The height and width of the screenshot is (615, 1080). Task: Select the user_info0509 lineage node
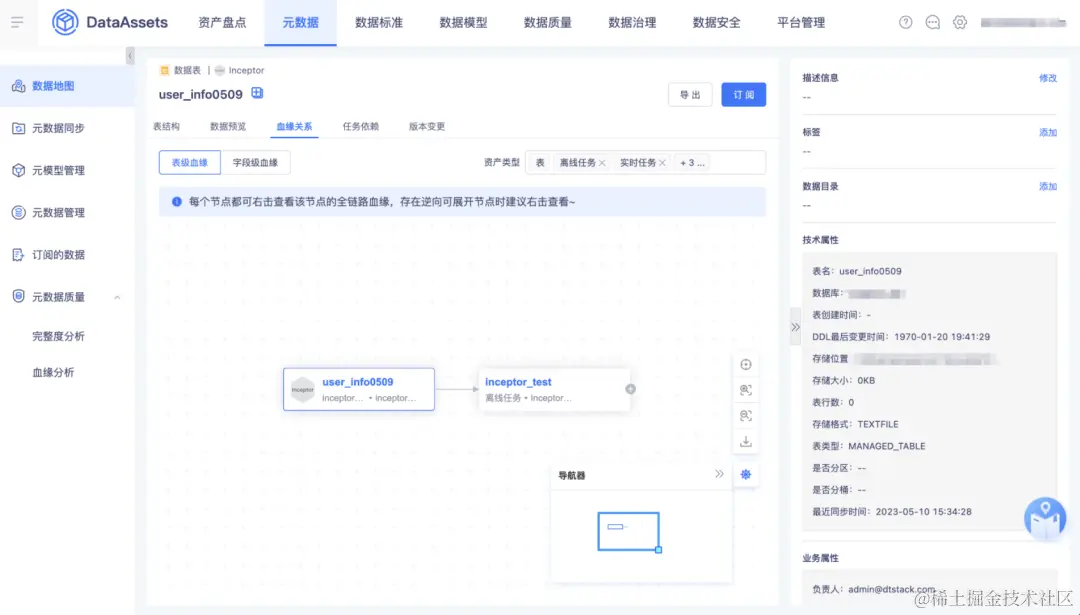click(359, 389)
